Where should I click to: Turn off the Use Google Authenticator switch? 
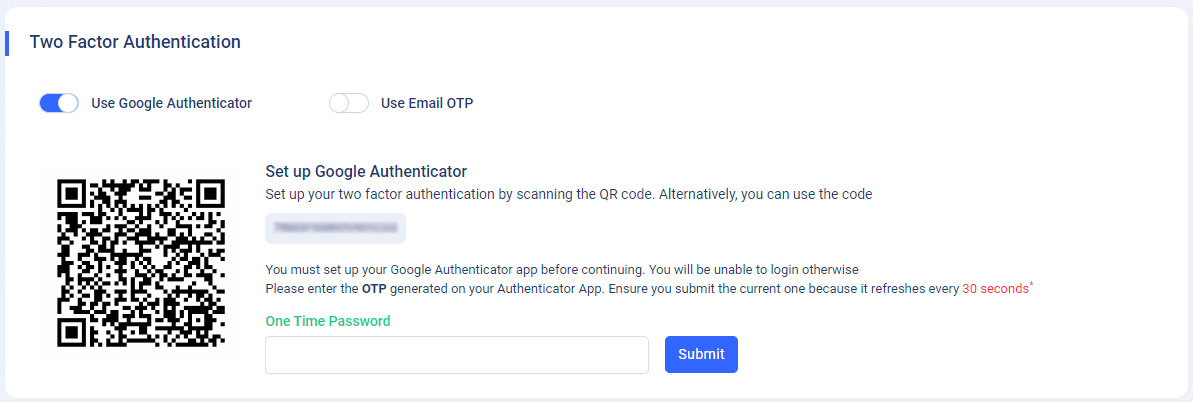point(59,104)
